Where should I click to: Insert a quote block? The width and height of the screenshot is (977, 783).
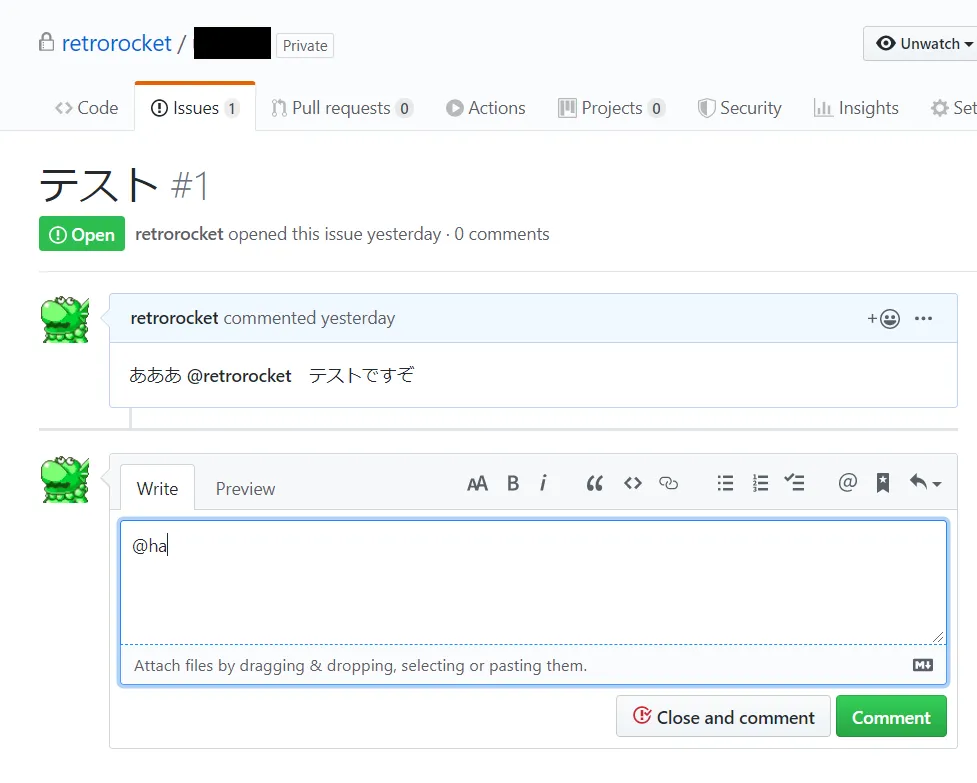pos(594,483)
